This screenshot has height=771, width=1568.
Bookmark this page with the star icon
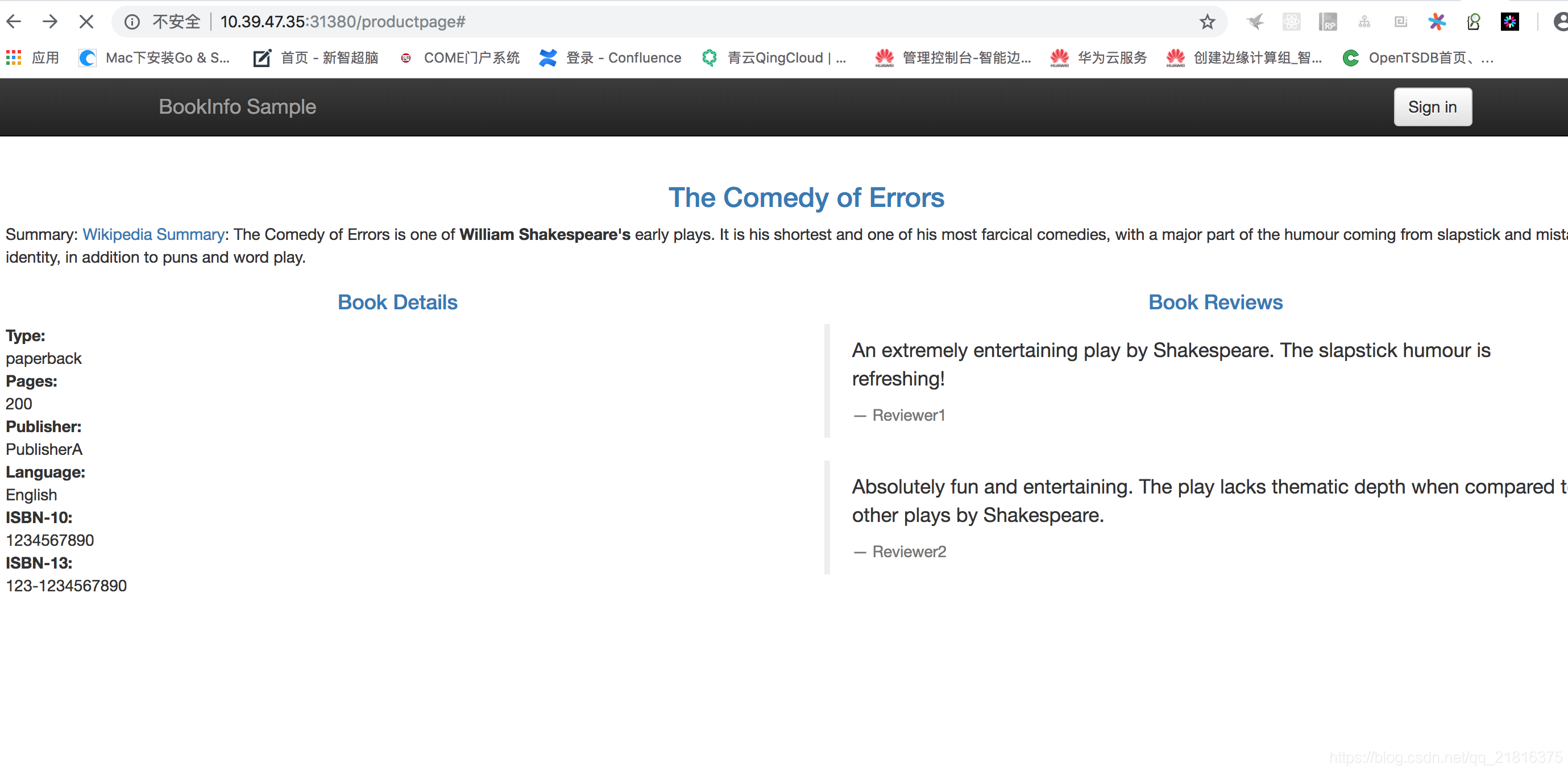[x=1207, y=23]
